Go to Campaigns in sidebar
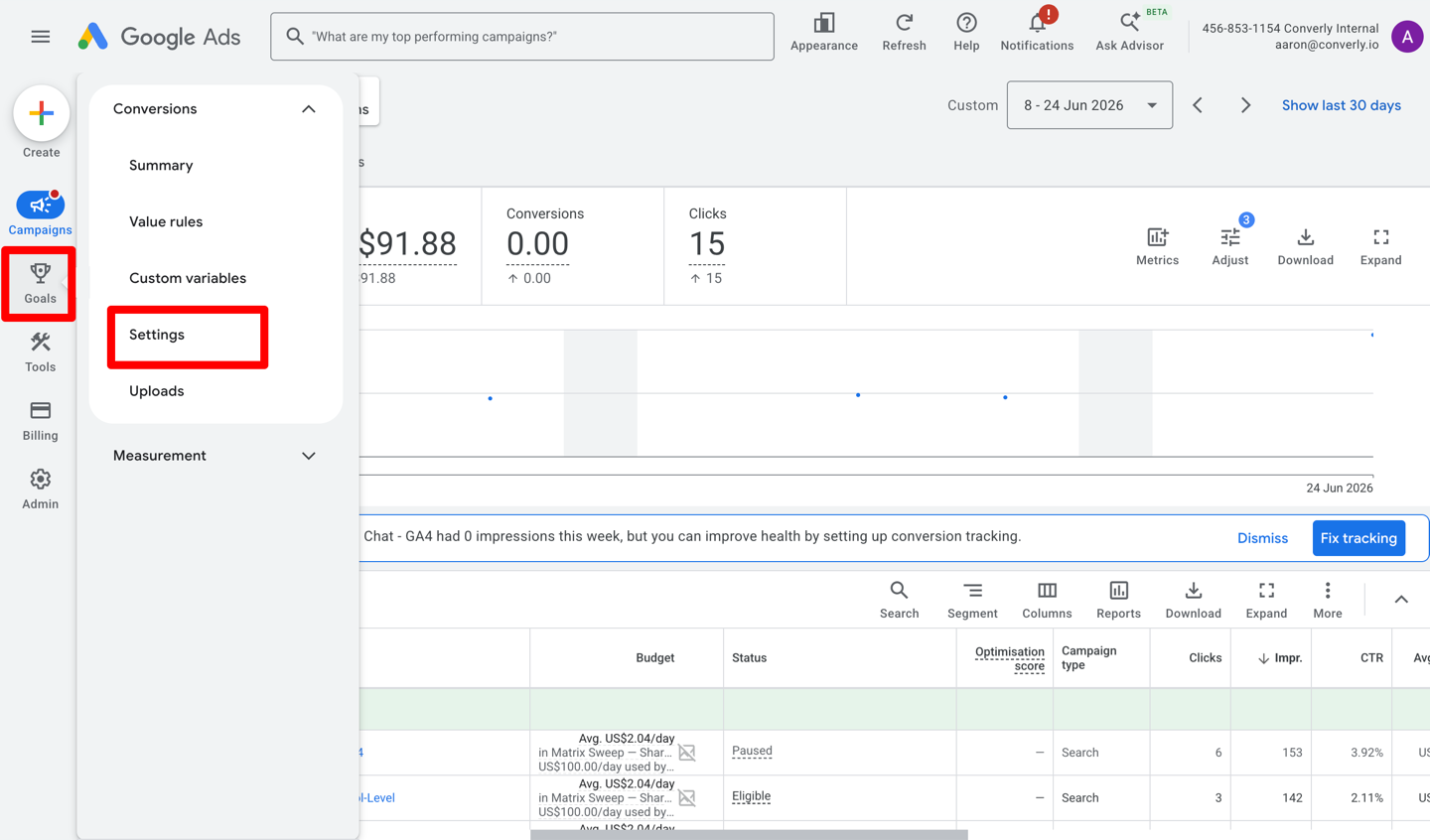The image size is (1430, 840). [x=40, y=213]
